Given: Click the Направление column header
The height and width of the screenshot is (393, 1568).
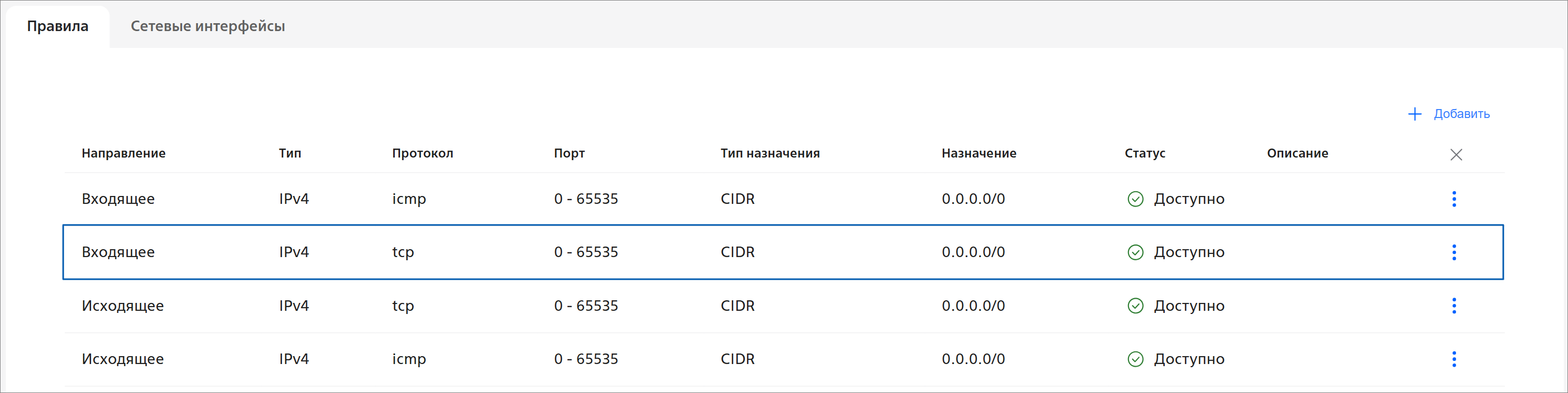Looking at the screenshot, I should click(x=124, y=153).
